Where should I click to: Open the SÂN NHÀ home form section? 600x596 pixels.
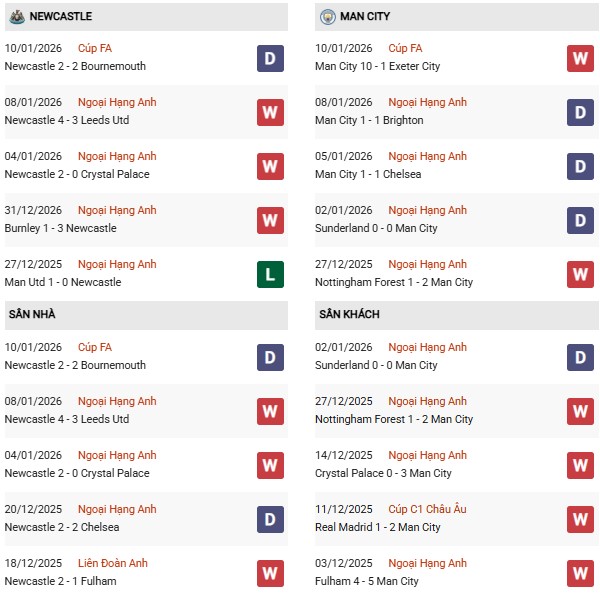pyautogui.click(x=32, y=314)
